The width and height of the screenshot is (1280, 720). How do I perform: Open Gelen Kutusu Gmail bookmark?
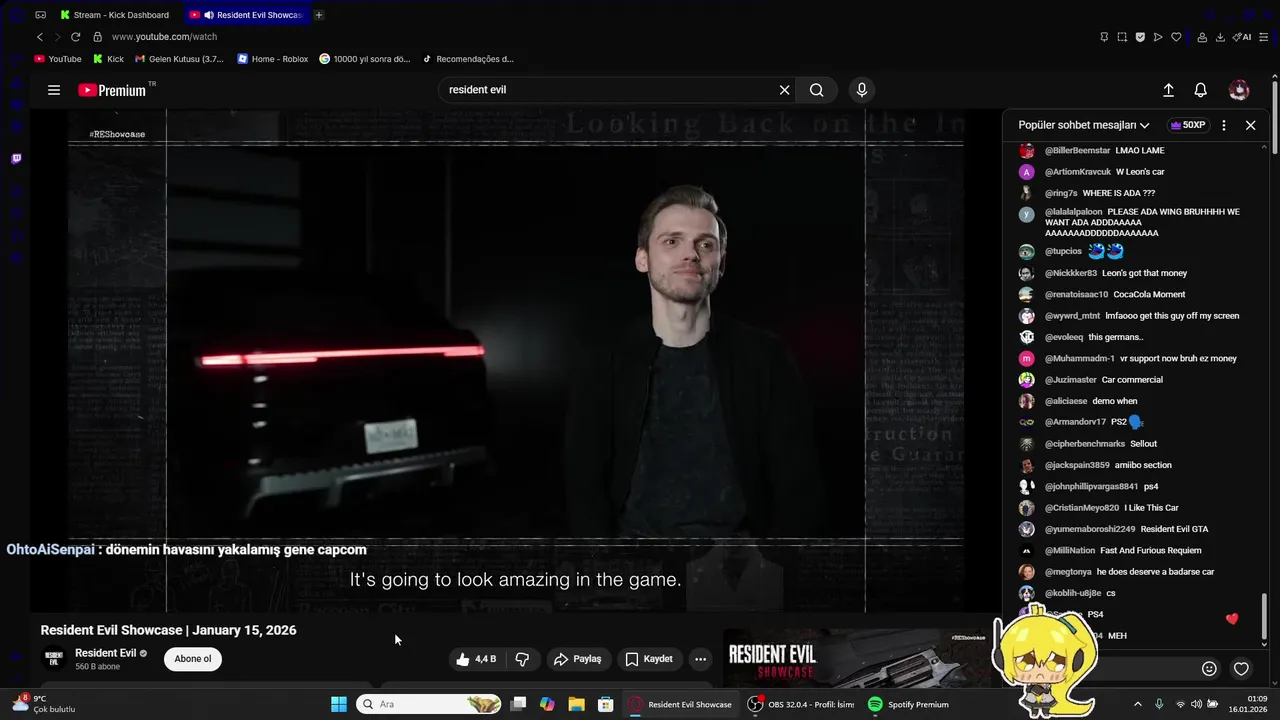(x=180, y=59)
